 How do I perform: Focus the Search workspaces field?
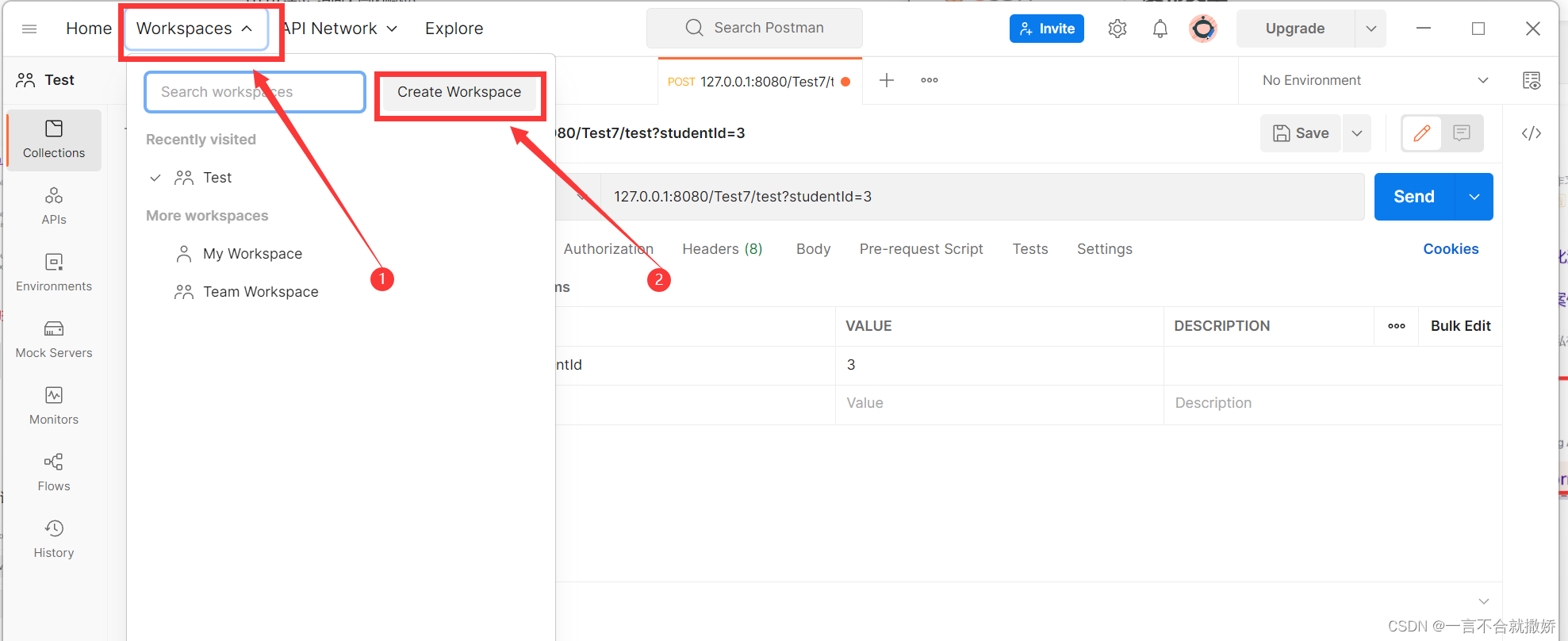coord(255,92)
